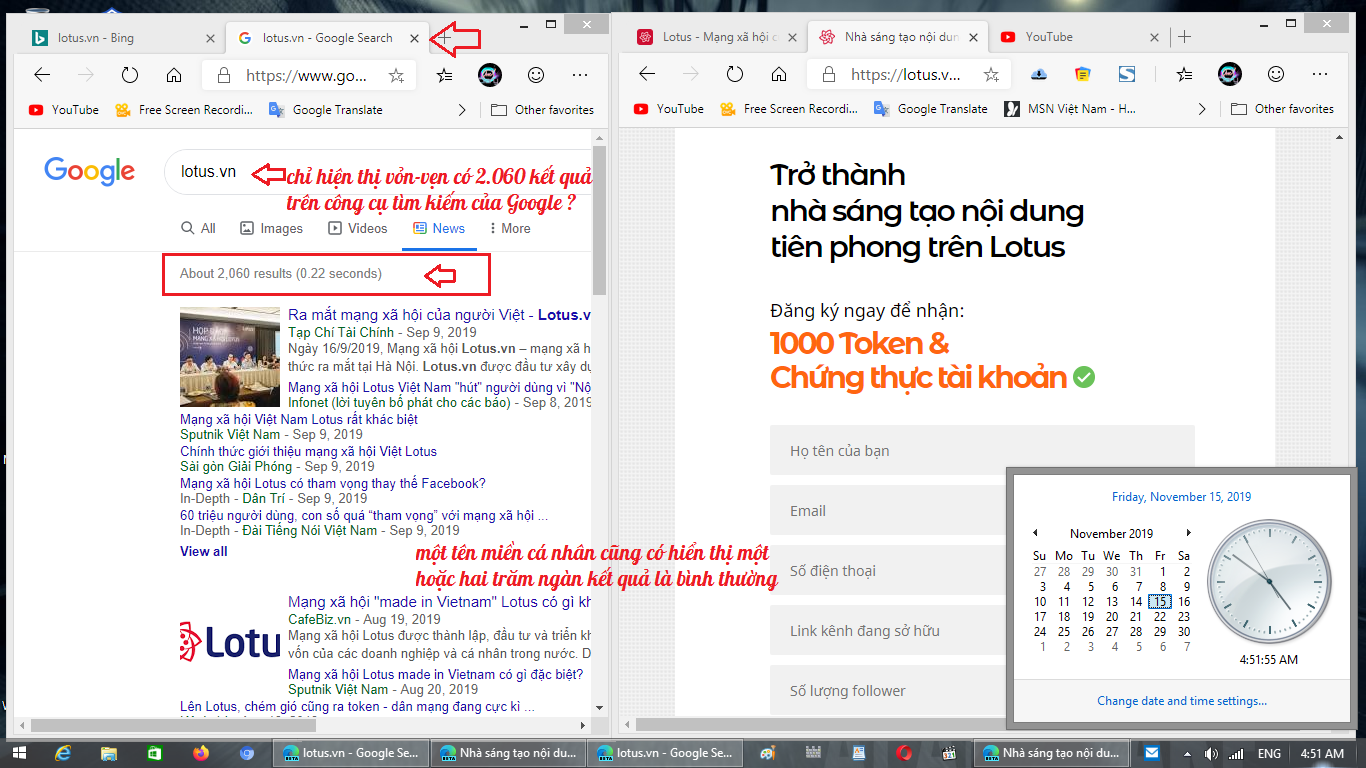Click the Email input field
The width and height of the screenshot is (1366, 768).
[x=888, y=510]
